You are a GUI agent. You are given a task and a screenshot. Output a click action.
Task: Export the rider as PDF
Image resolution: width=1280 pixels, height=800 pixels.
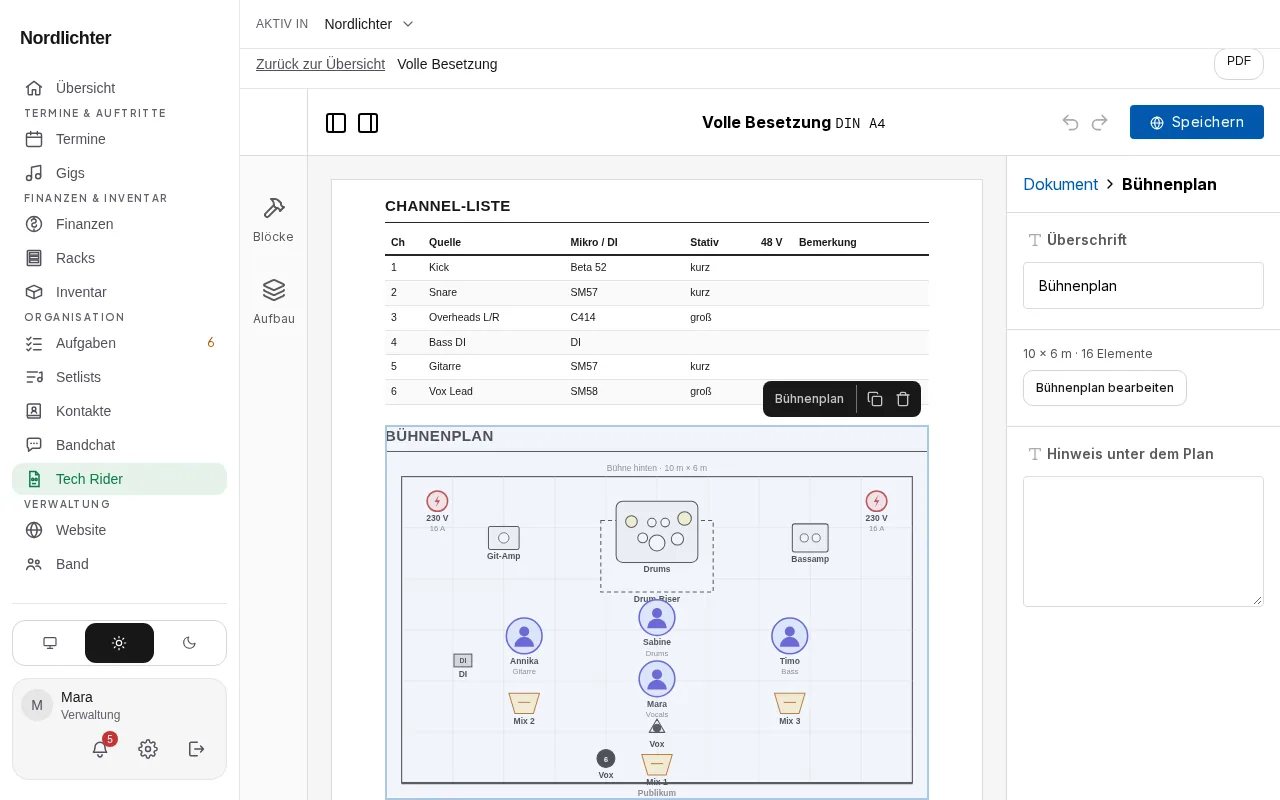pyautogui.click(x=1239, y=62)
